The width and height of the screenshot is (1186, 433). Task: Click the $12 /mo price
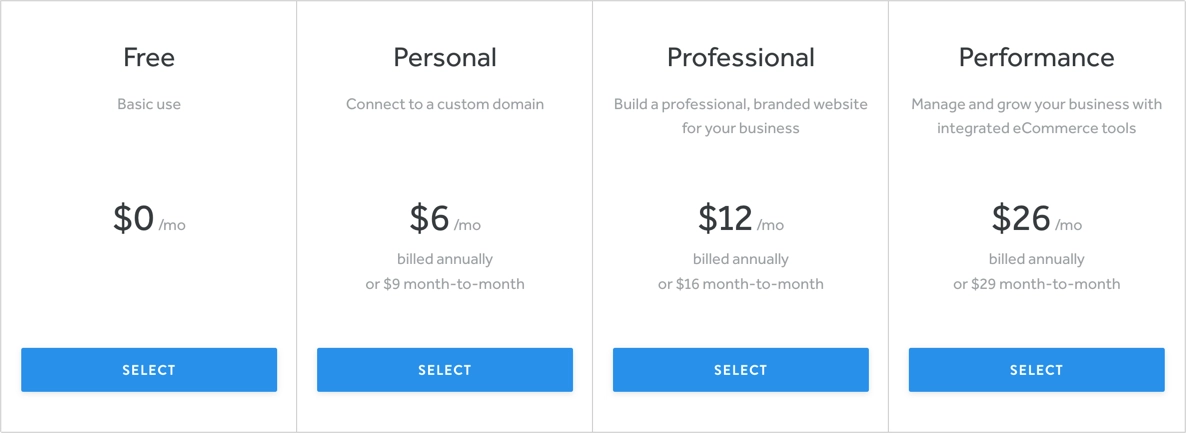(x=740, y=218)
